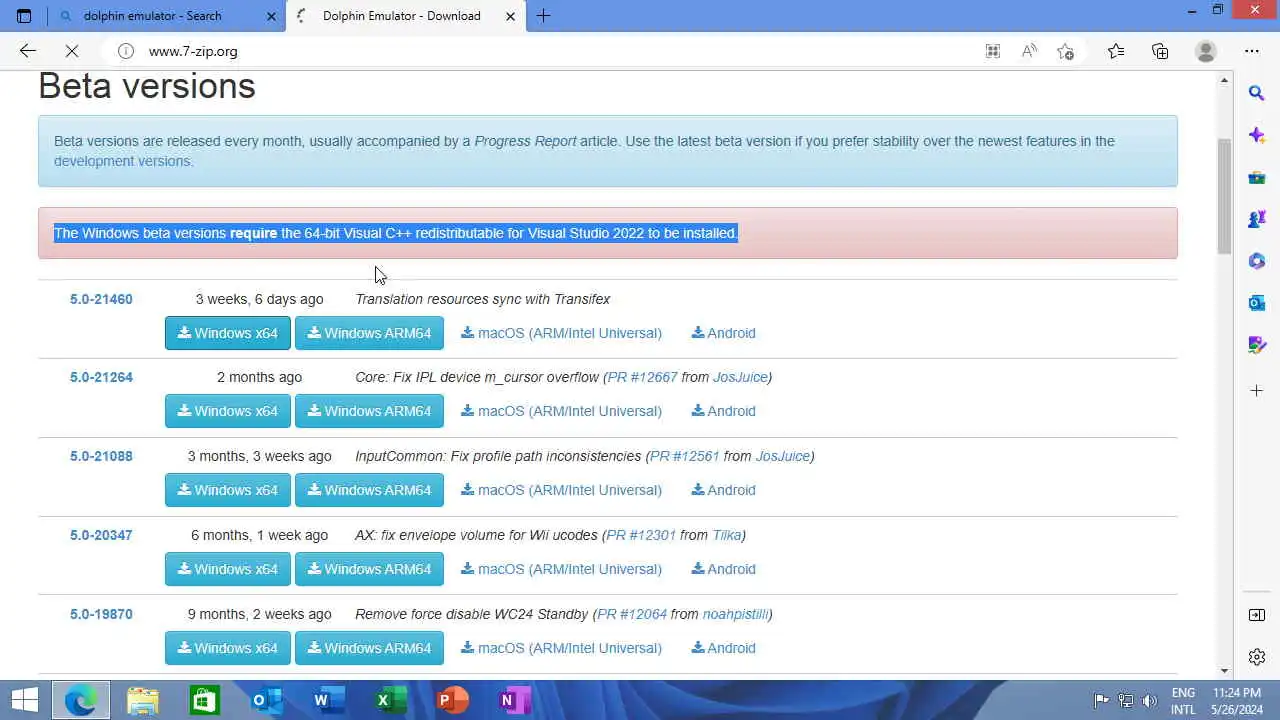The width and height of the screenshot is (1280, 720).
Task: Open Tools briefcase icon in sidebar
Action: click(1257, 177)
